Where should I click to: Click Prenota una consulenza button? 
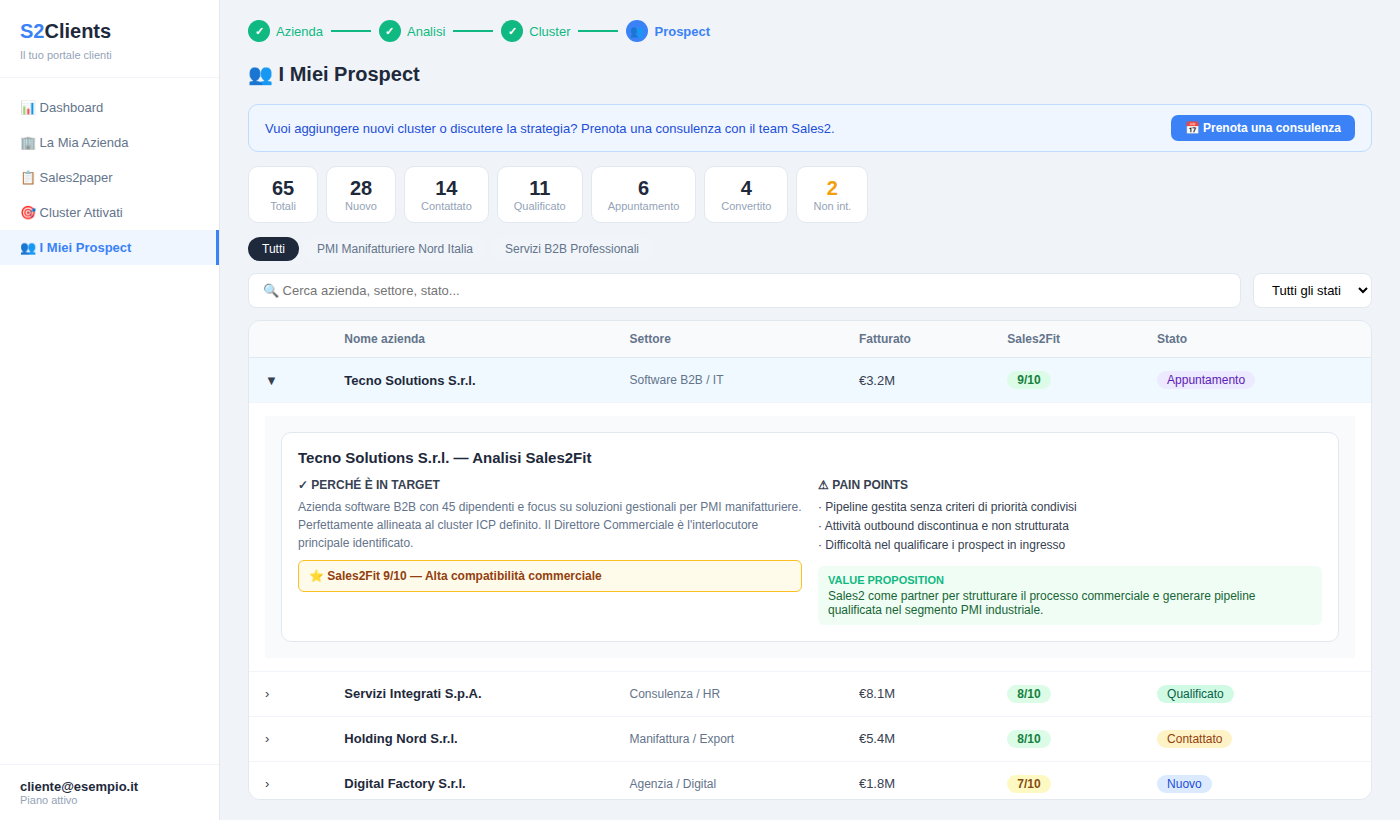1263,128
